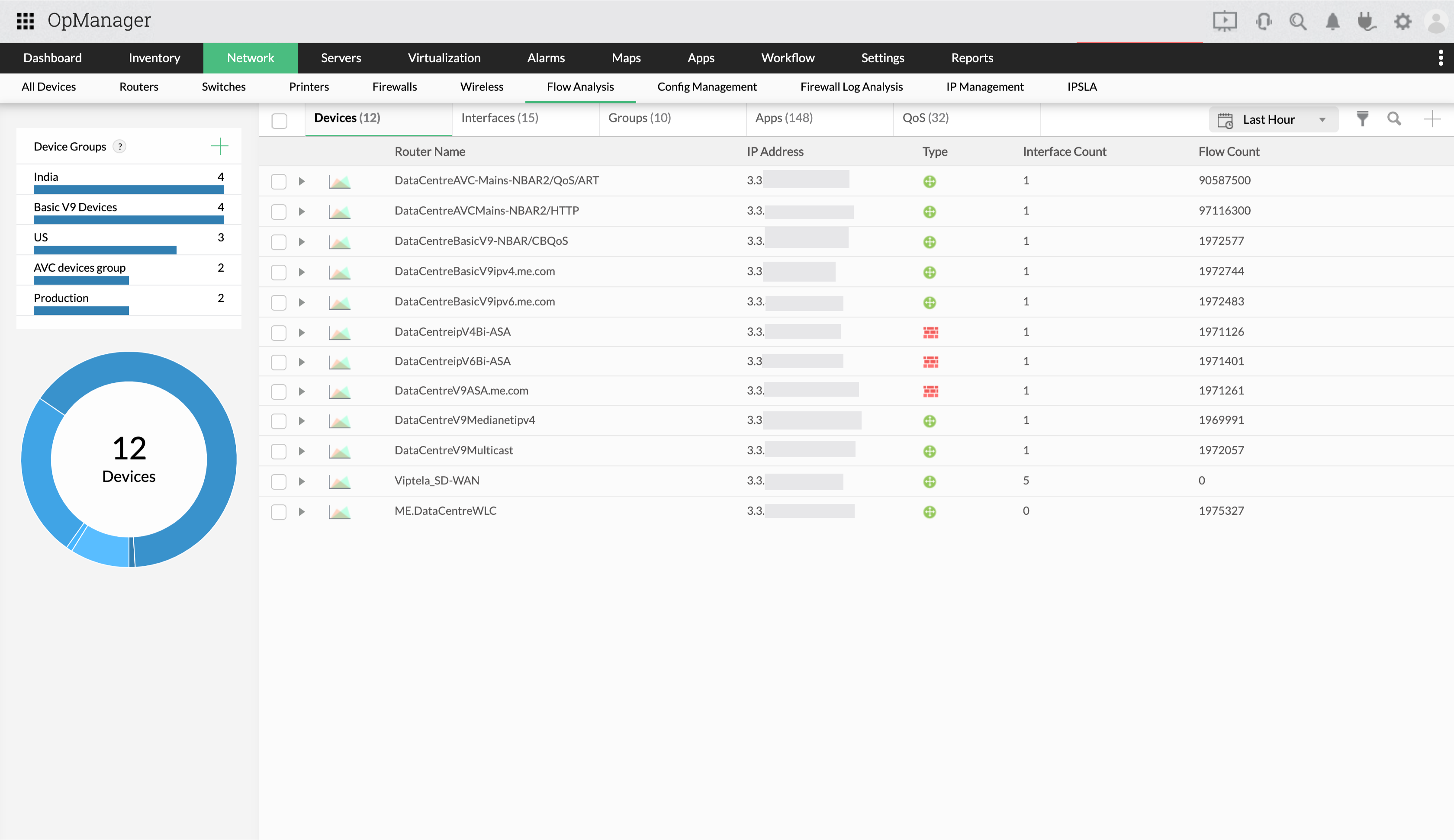Click the alarm bell notification icon
The image size is (1454, 840).
1332,22
